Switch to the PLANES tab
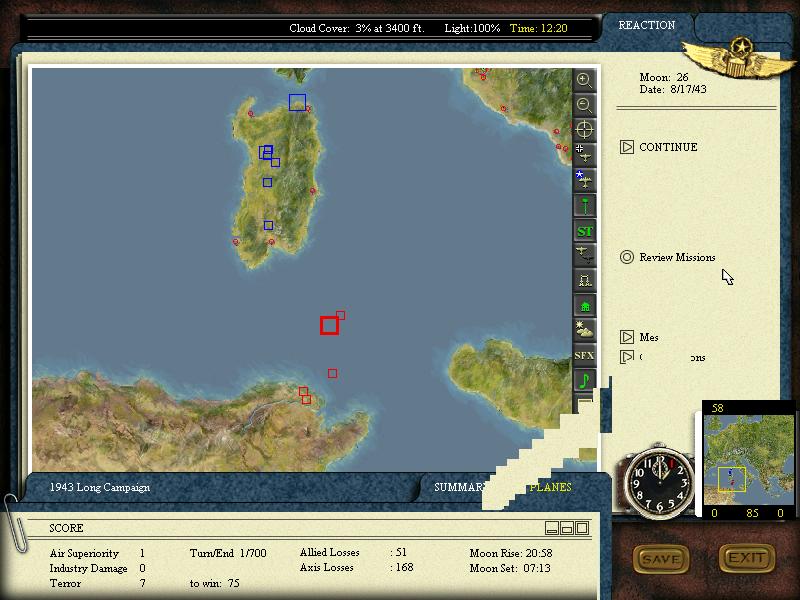The height and width of the screenshot is (600, 800). tap(550, 487)
